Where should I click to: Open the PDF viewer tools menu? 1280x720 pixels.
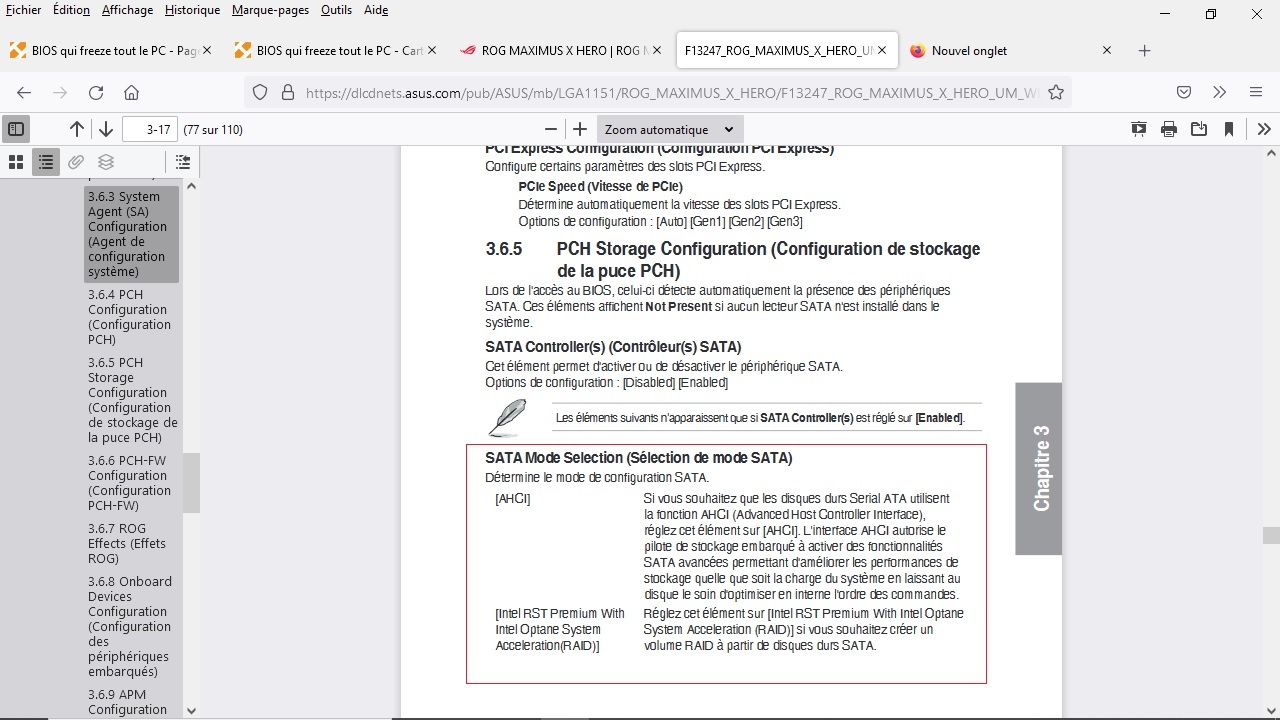tap(1264, 129)
